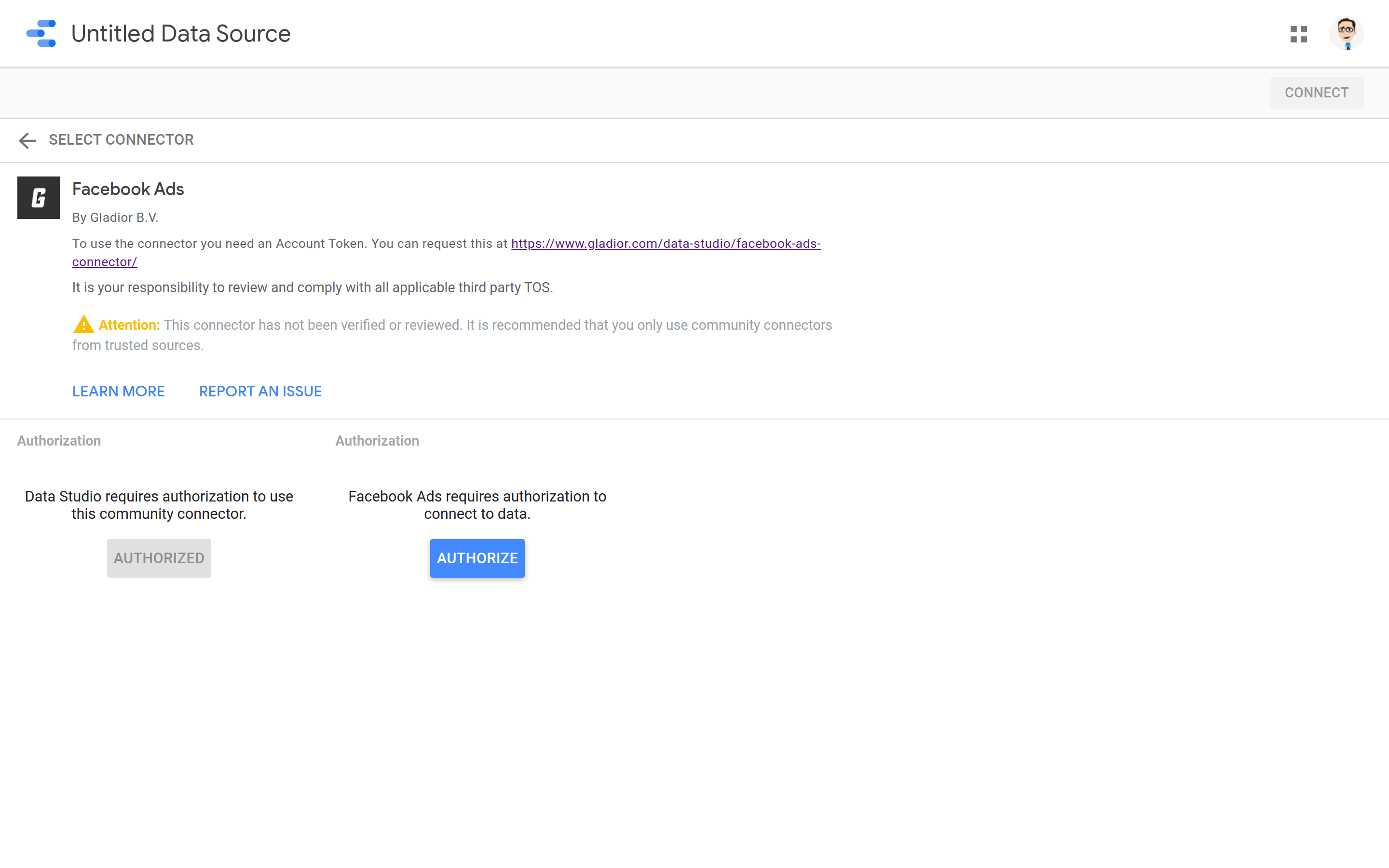The height and width of the screenshot is (868, 1389).
Task: Click the greyed AUTHORIZED button
Action: (159, 558)
